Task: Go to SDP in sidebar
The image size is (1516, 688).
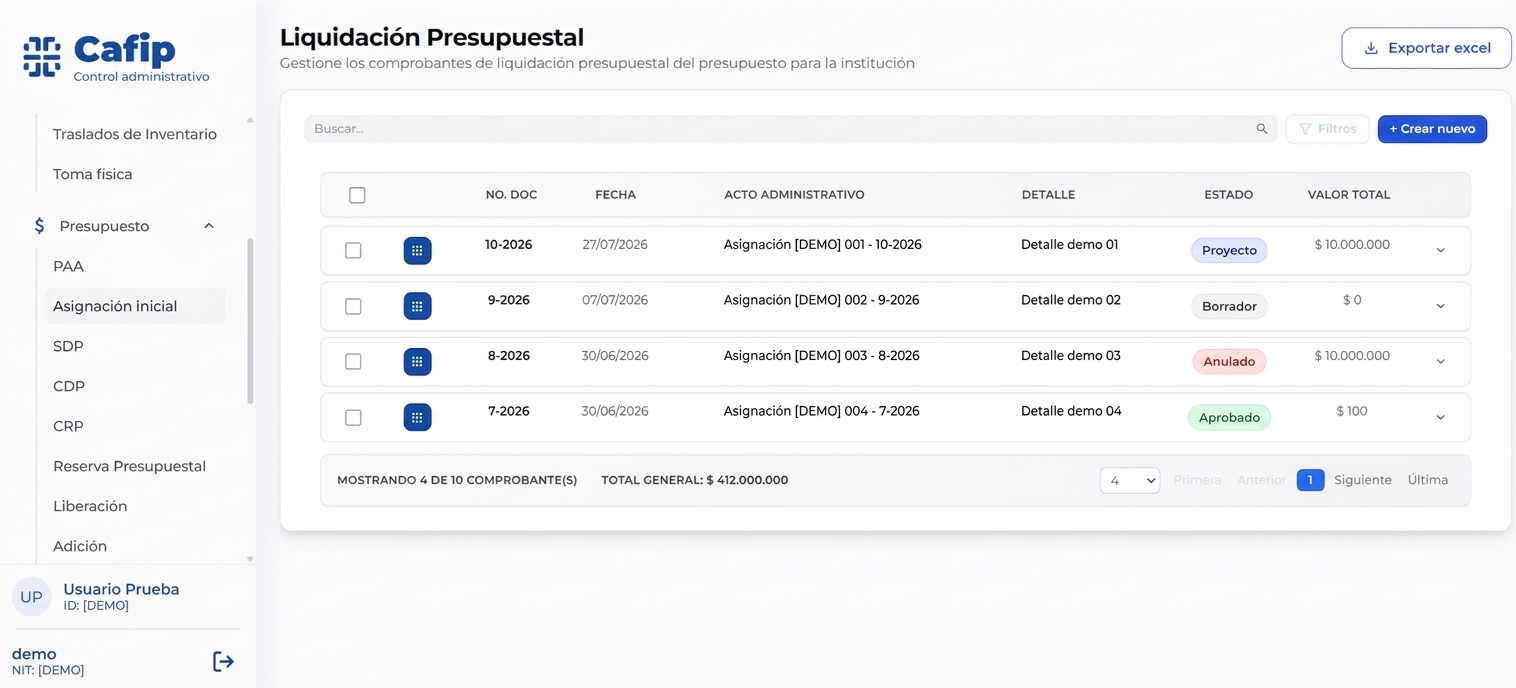Action: [68, 346]
